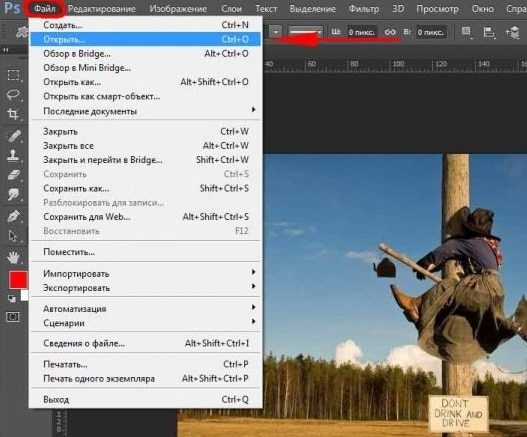The width and height of the screenshot is (527, 437).
Task: Choose Сведения о файле... entry
Action: point(146,343)
